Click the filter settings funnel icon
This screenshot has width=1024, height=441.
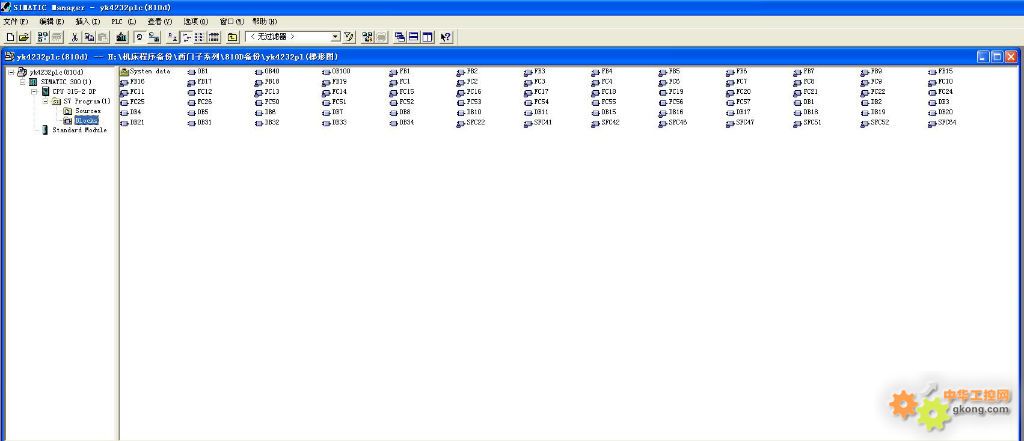349,37
